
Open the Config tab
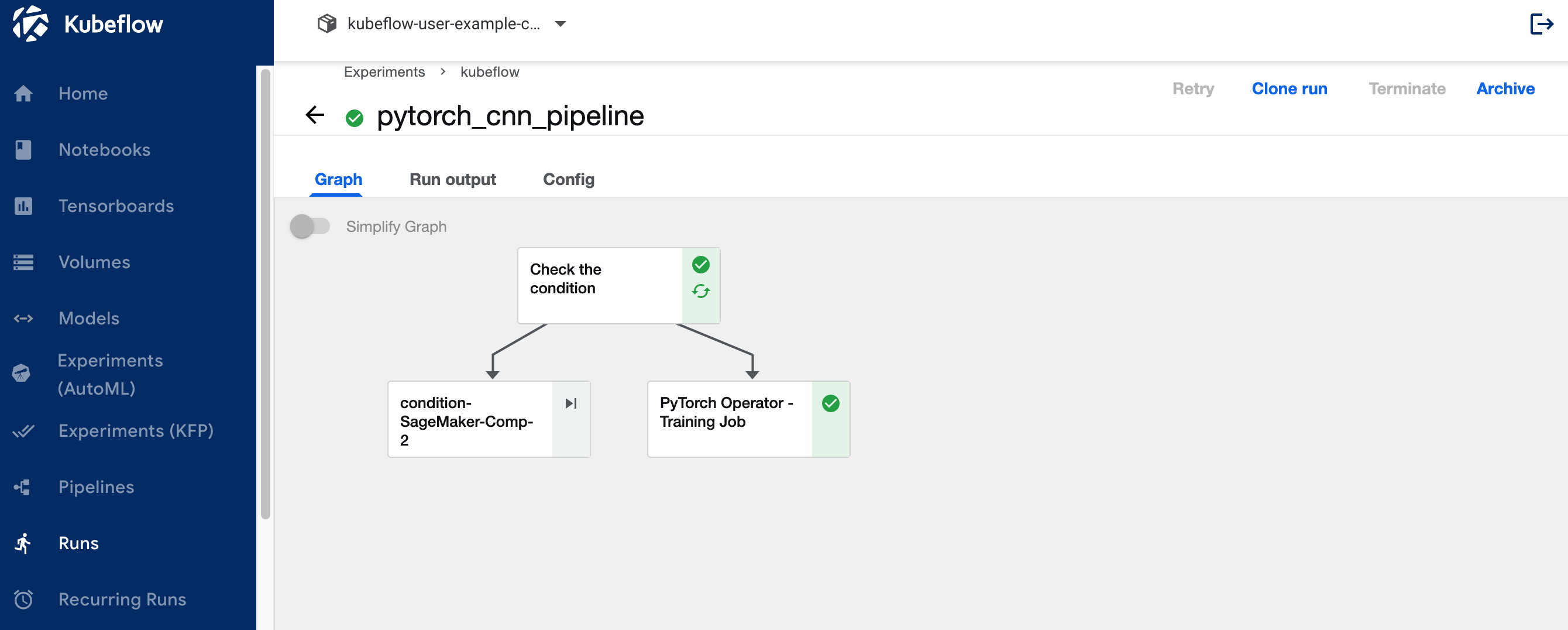[x=568, y=179]
